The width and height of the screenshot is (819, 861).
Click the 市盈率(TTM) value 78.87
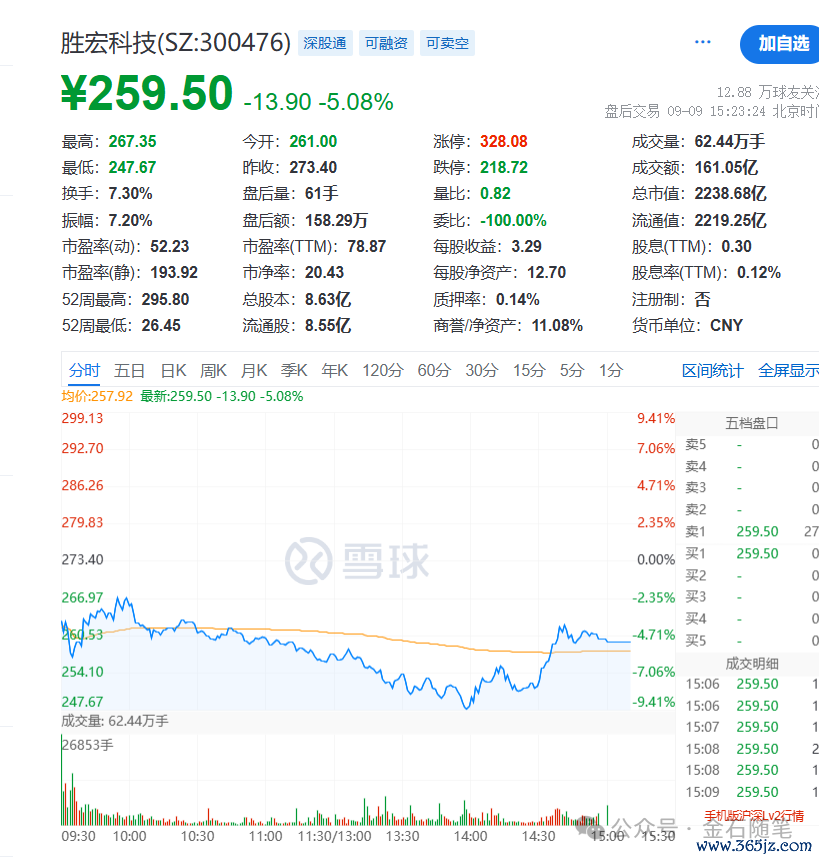tap(367, 247)
